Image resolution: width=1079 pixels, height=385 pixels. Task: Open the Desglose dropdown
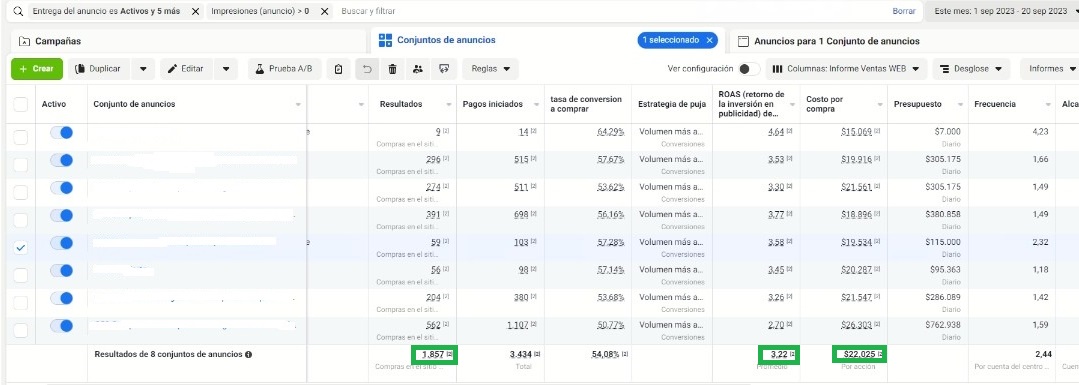[x=971, y=69]
